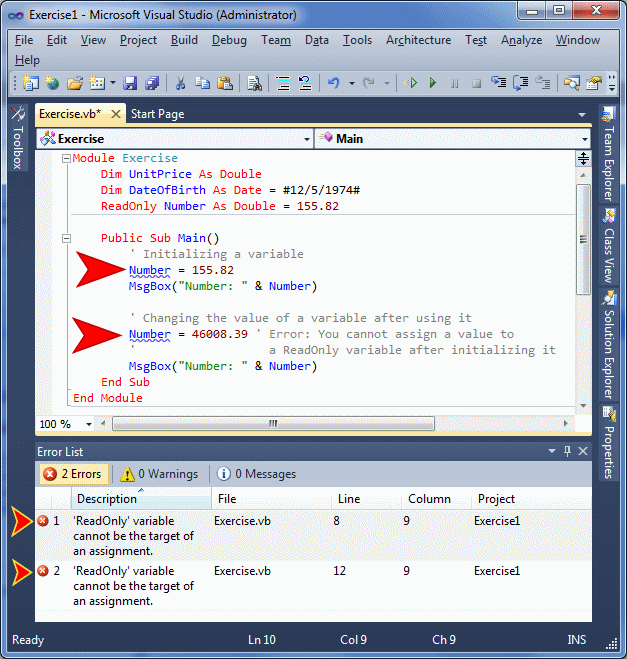Click the Start Without Debugging outlined play icon
627x659 pixels.
point(411,83)
